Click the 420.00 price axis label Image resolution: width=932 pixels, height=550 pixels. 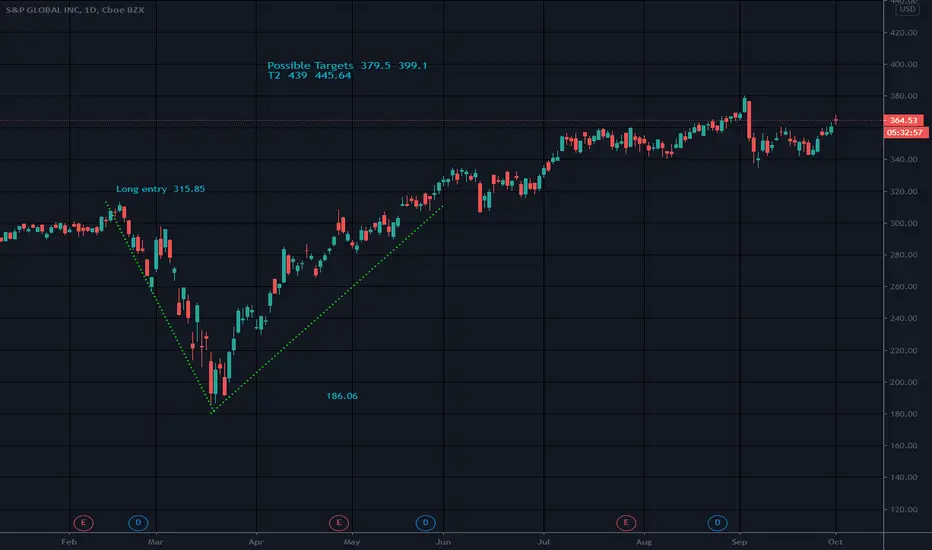[x=903, y=33]
